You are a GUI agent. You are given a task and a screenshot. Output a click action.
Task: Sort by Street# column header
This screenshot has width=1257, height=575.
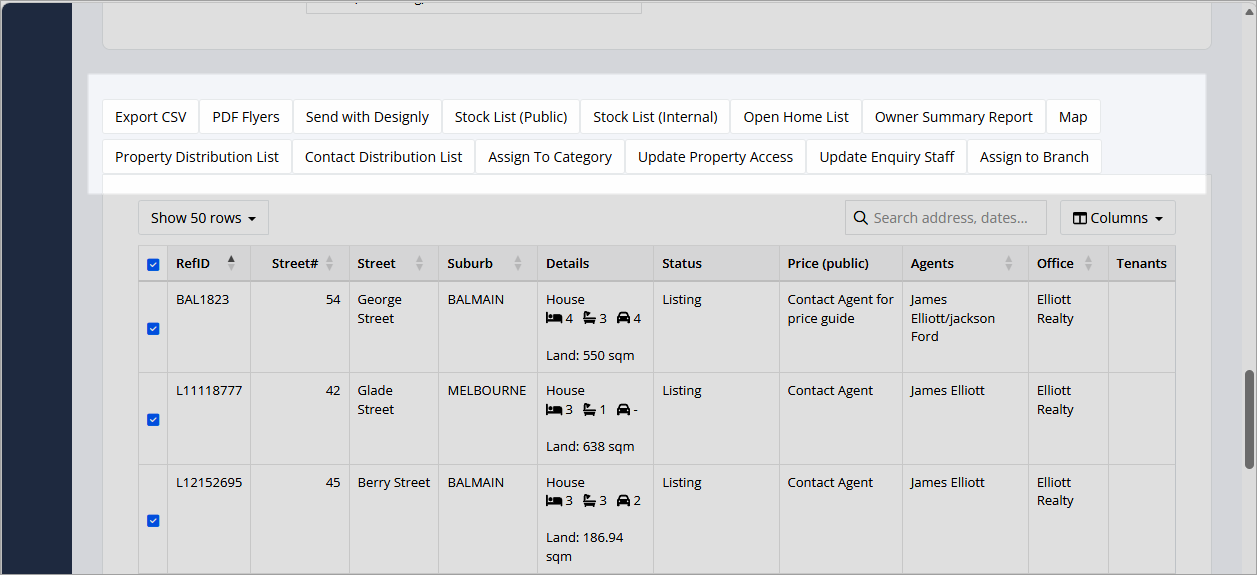point(300,264)
